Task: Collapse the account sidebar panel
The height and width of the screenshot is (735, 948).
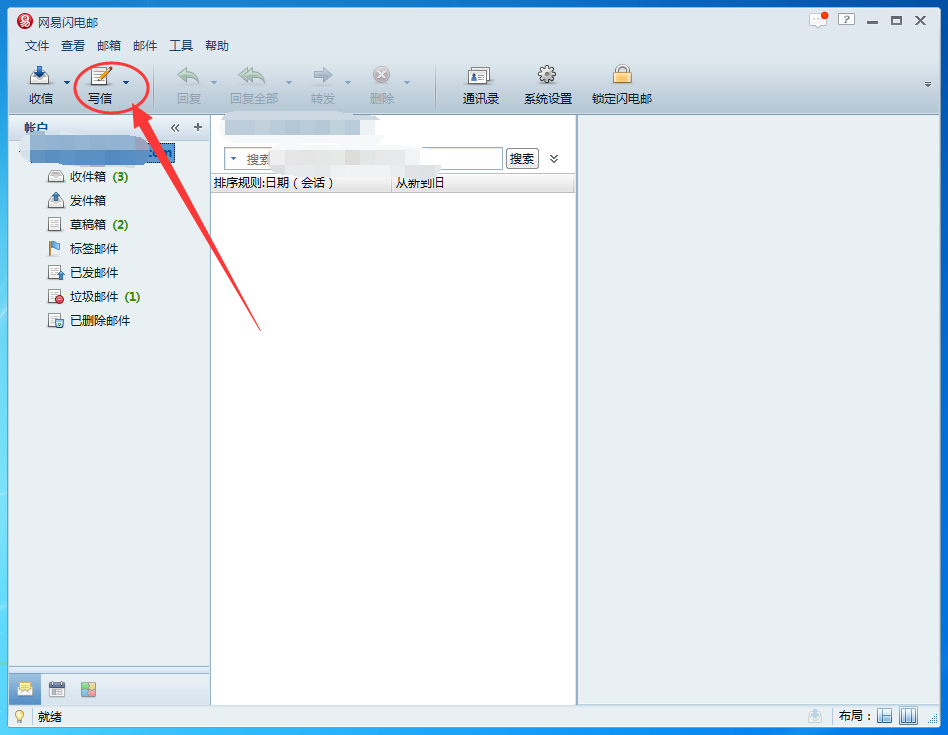Action: [x=175, y=127]
